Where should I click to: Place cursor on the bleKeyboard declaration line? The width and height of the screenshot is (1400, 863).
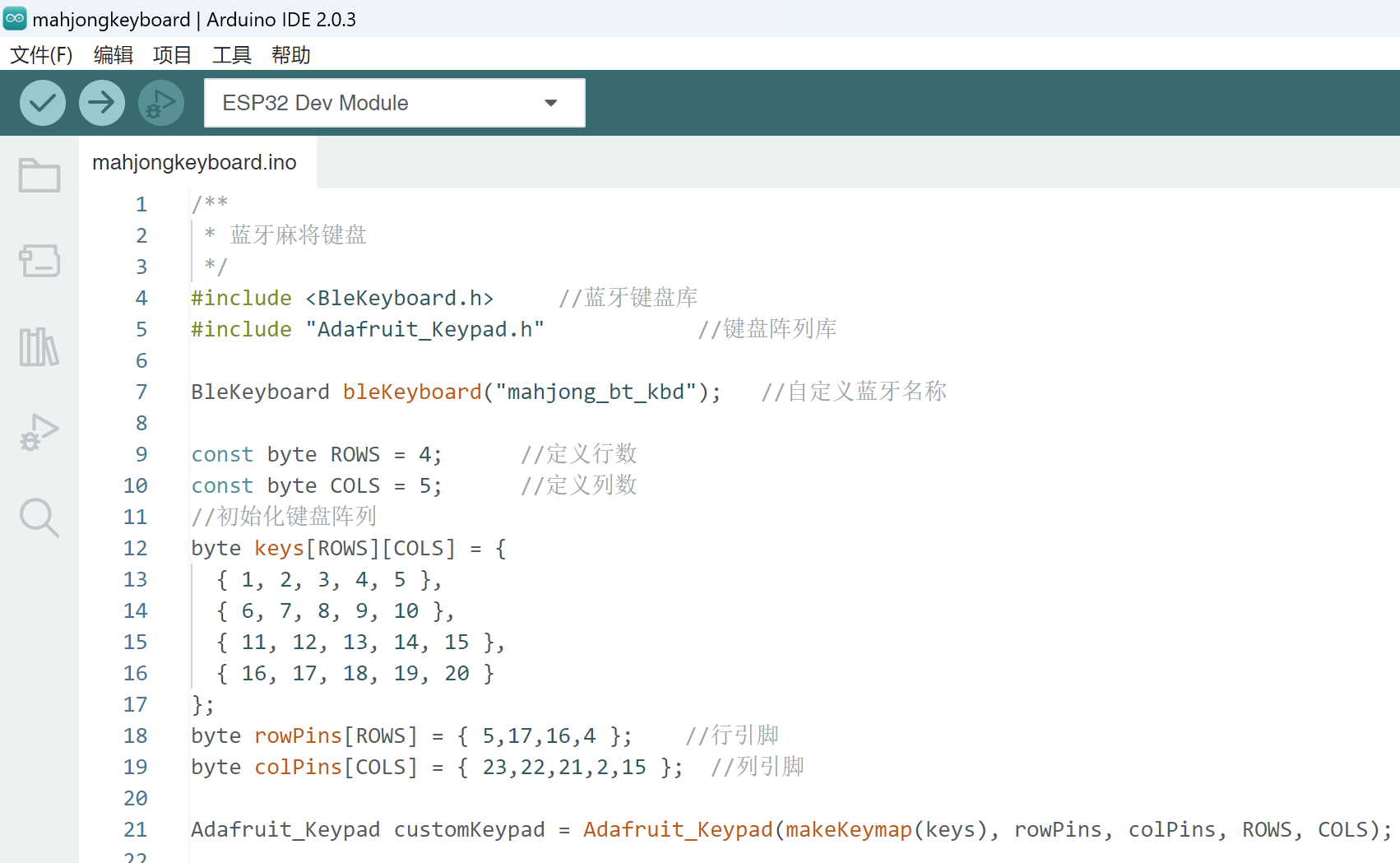pyautogui.click(x=456, y=392)
